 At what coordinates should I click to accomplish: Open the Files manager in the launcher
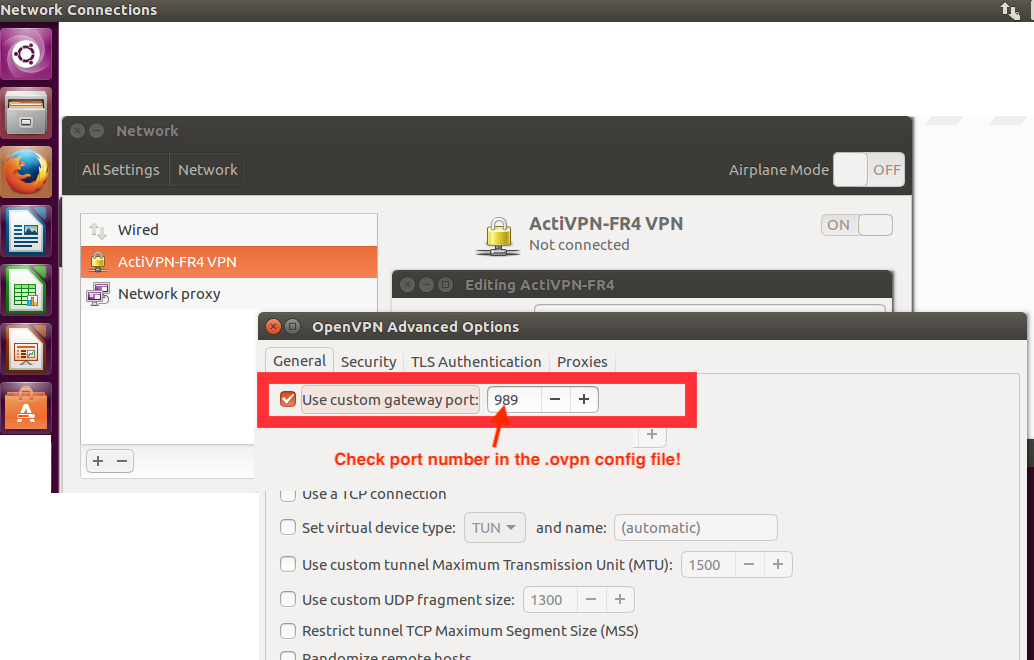(x=26, y=113)
